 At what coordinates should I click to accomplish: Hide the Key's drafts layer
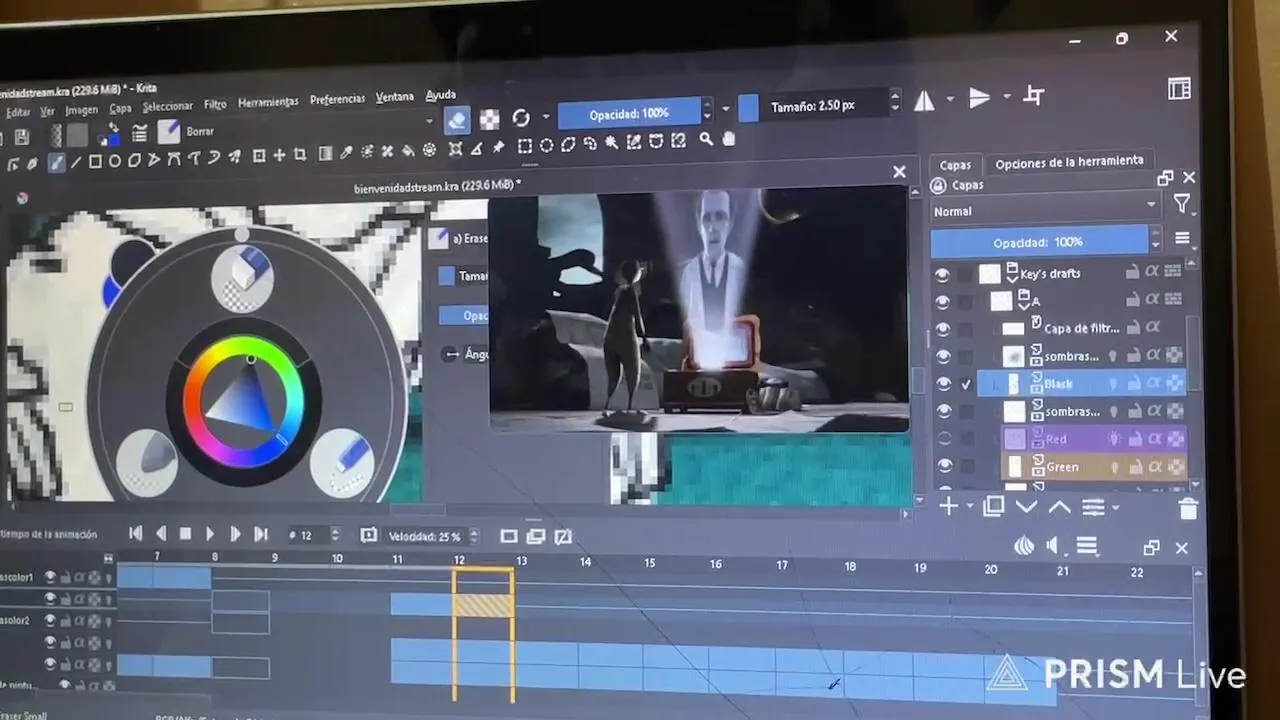pyautogui.click(x=942, y=274)
